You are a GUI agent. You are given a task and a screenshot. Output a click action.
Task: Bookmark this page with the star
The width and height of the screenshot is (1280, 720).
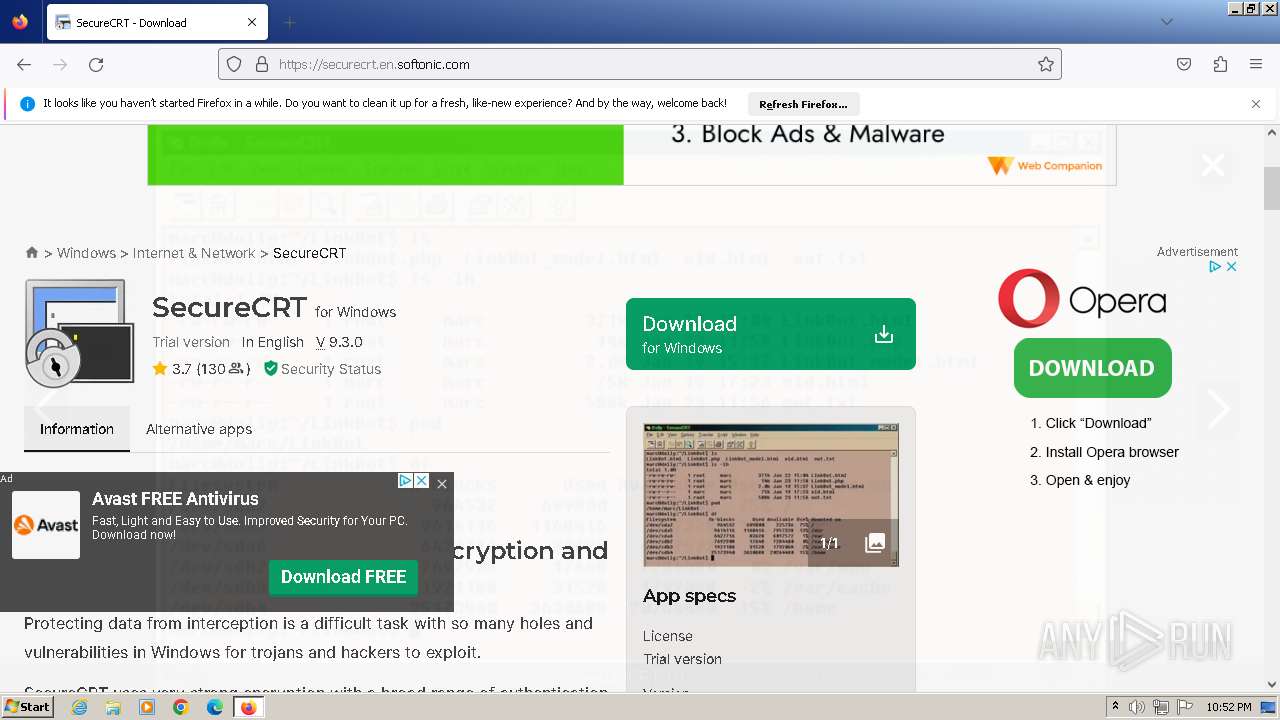[1046, 64]
